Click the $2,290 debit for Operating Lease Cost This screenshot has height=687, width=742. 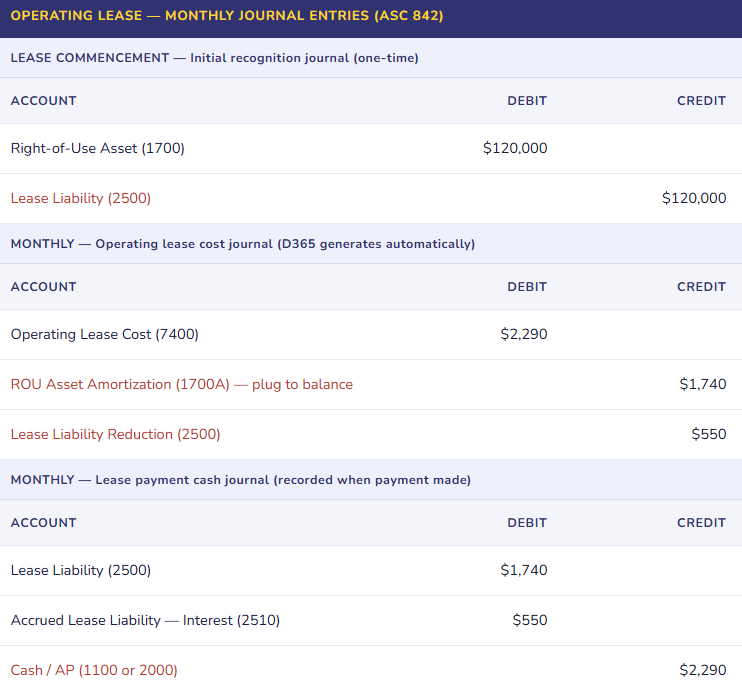pyautogui.click(x=524, y=334)
